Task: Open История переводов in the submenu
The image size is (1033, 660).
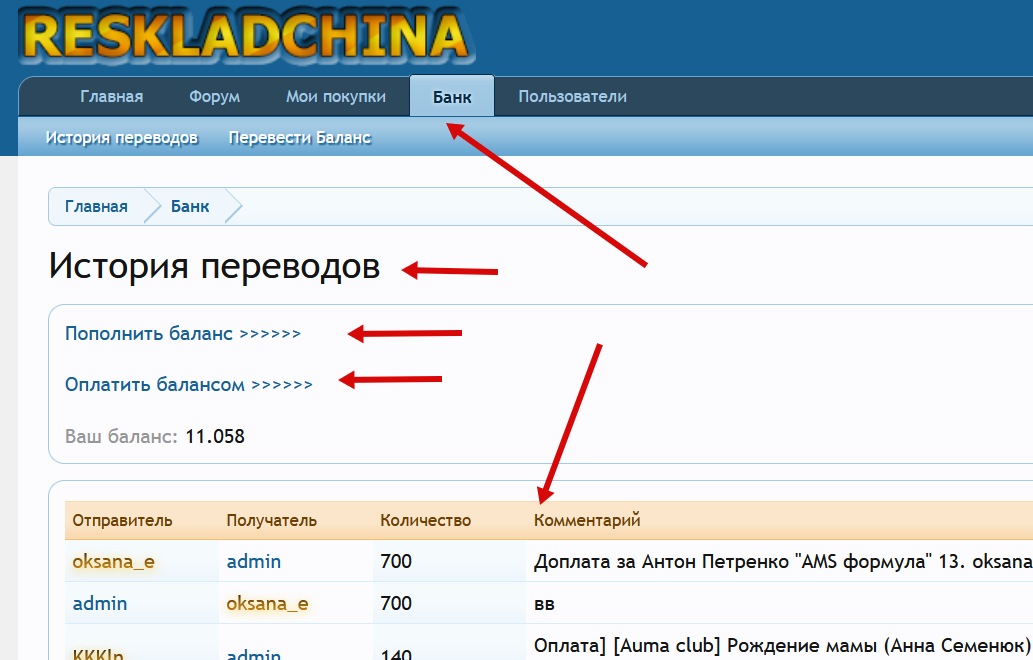Action: (121, 137)
